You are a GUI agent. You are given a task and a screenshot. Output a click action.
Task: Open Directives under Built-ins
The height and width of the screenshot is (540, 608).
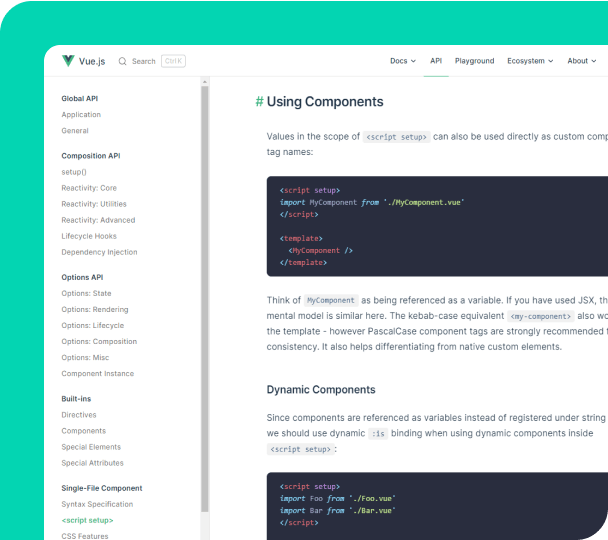point(79,415)
